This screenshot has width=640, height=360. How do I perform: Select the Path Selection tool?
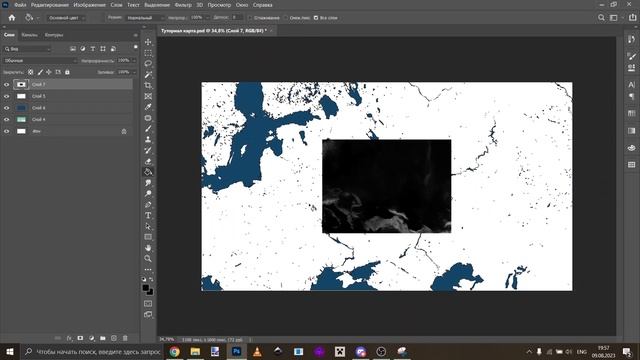click(148, 226)
